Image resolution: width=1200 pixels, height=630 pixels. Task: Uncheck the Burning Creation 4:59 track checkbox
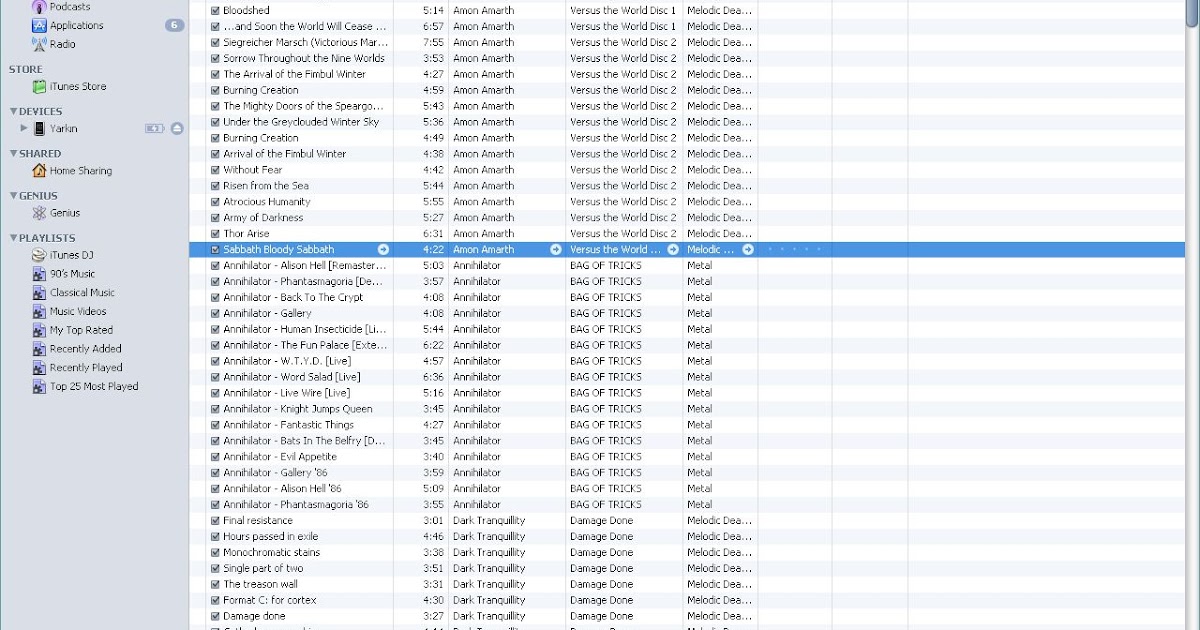tap(215, 90)
